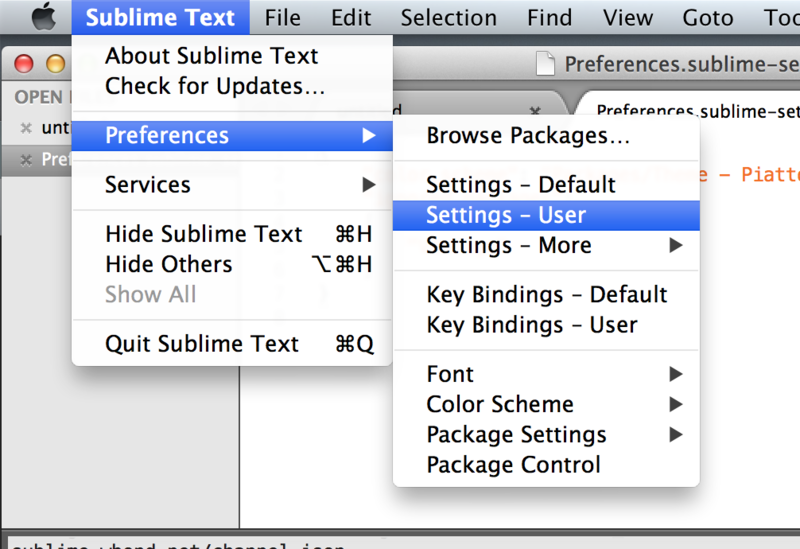Open Settings – More submenu

546,245
